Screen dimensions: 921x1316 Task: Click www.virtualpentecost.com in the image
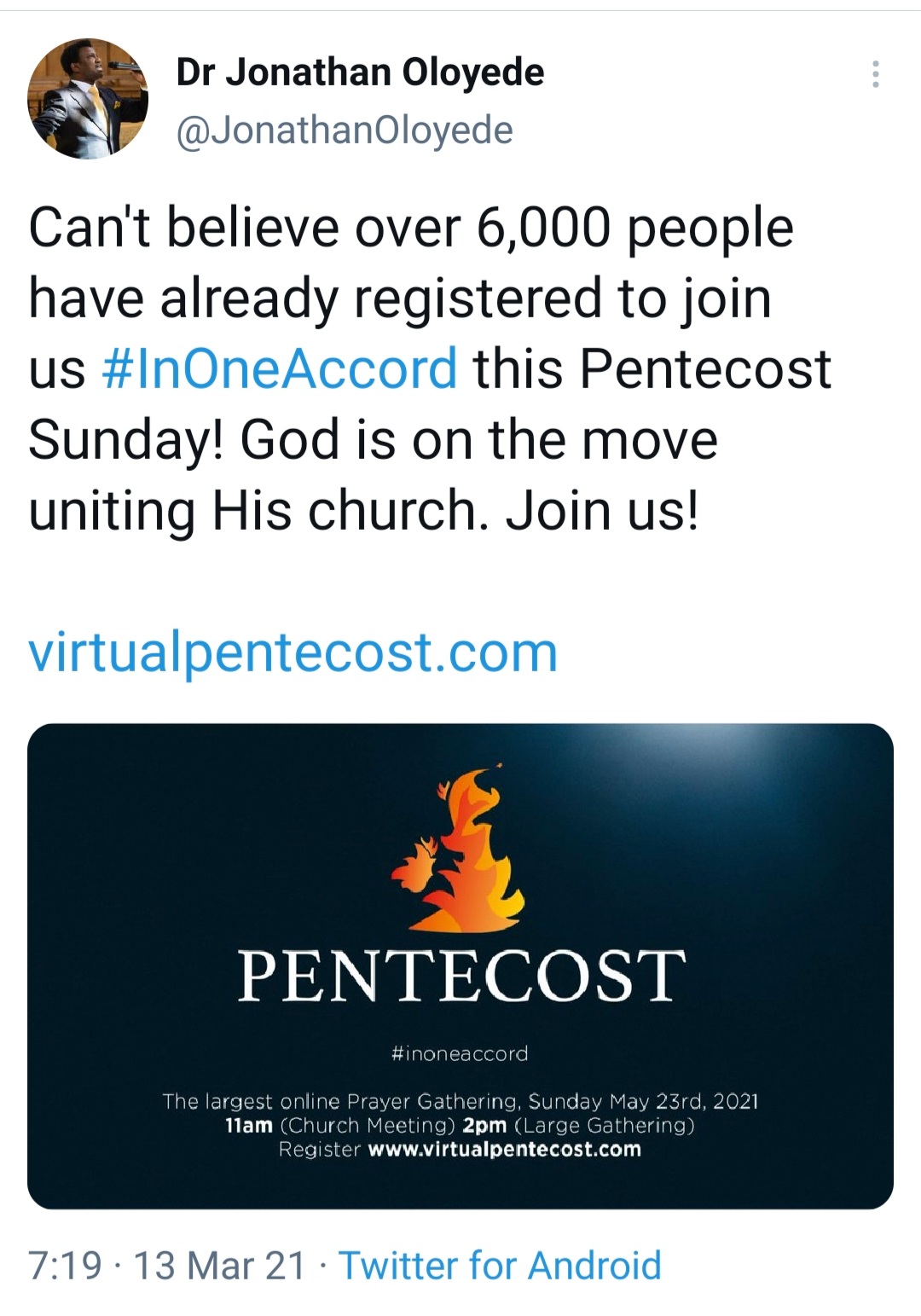tap(504, 1149)
